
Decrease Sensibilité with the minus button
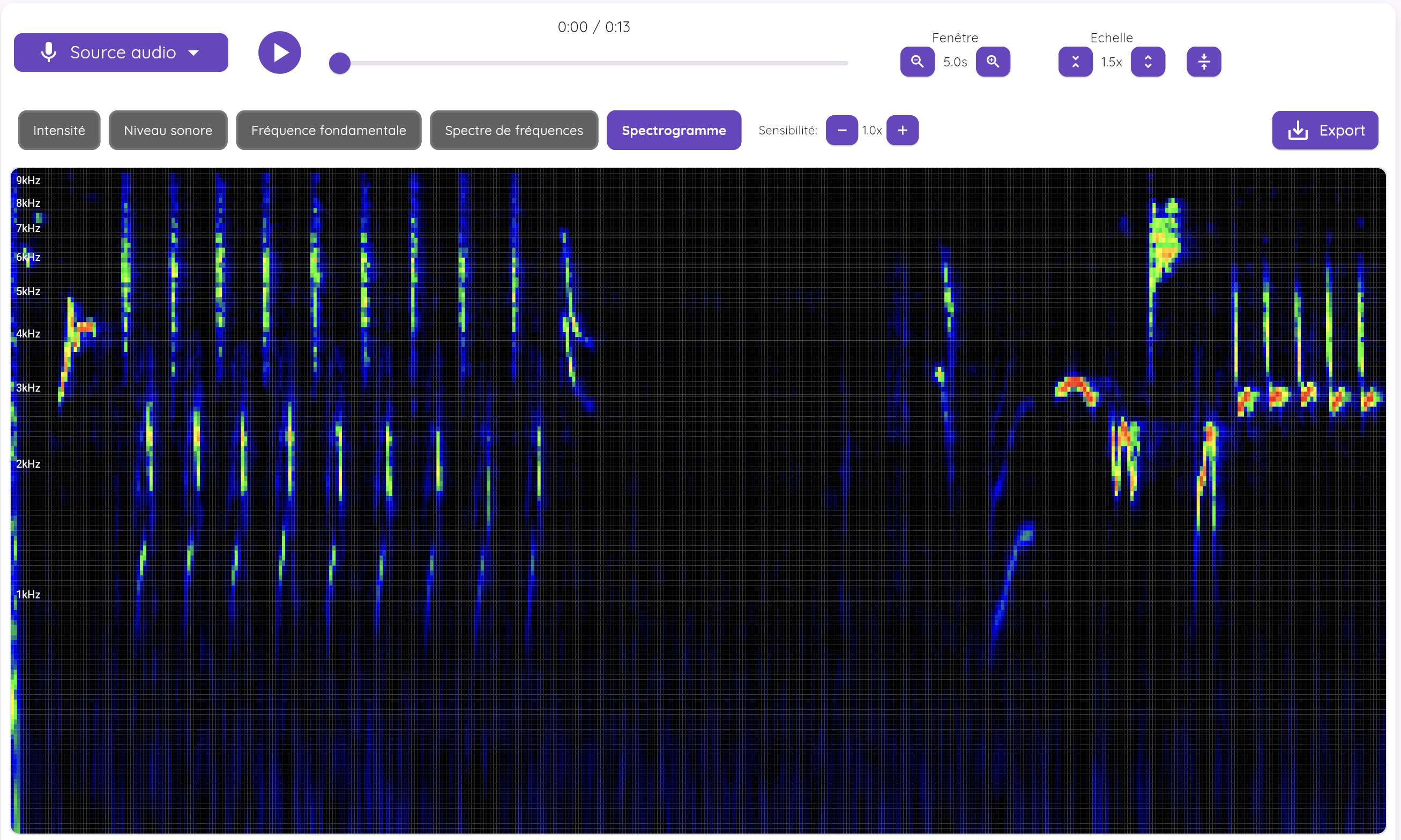[x=841, y=130]
